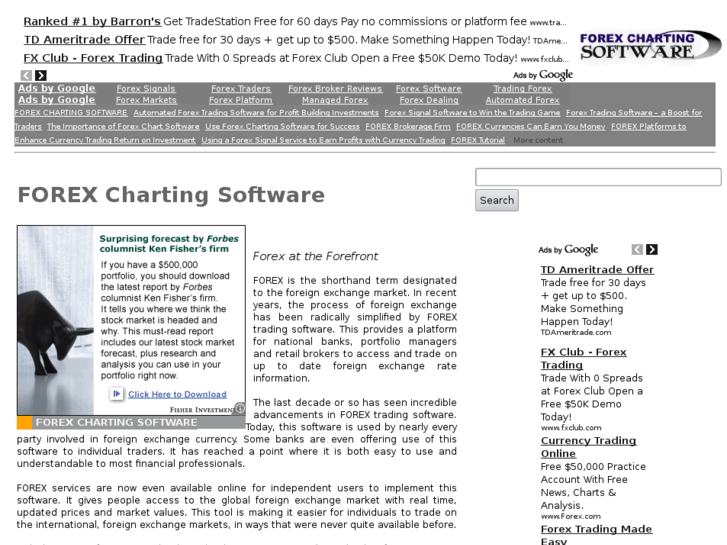This screenshot has width=727, height=545.
Task: Open 'Use Forex Charting Software for Success'
Action: pos(282,127)
